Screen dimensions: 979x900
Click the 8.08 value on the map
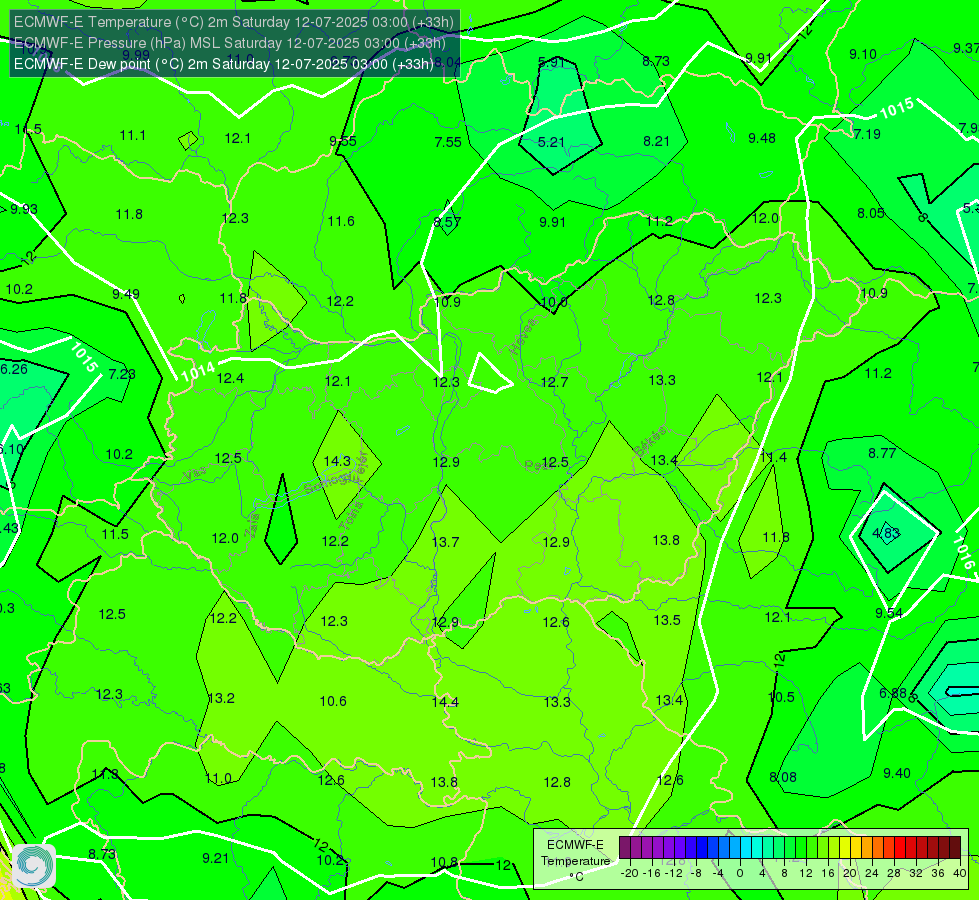pos(782,778)
